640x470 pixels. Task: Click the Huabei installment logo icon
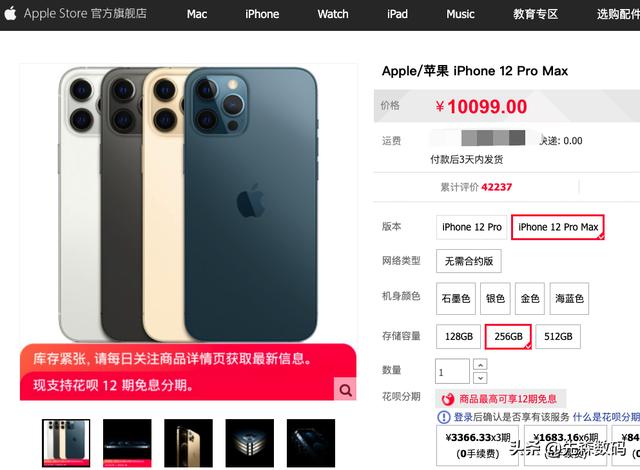click(x=448, y=399)
